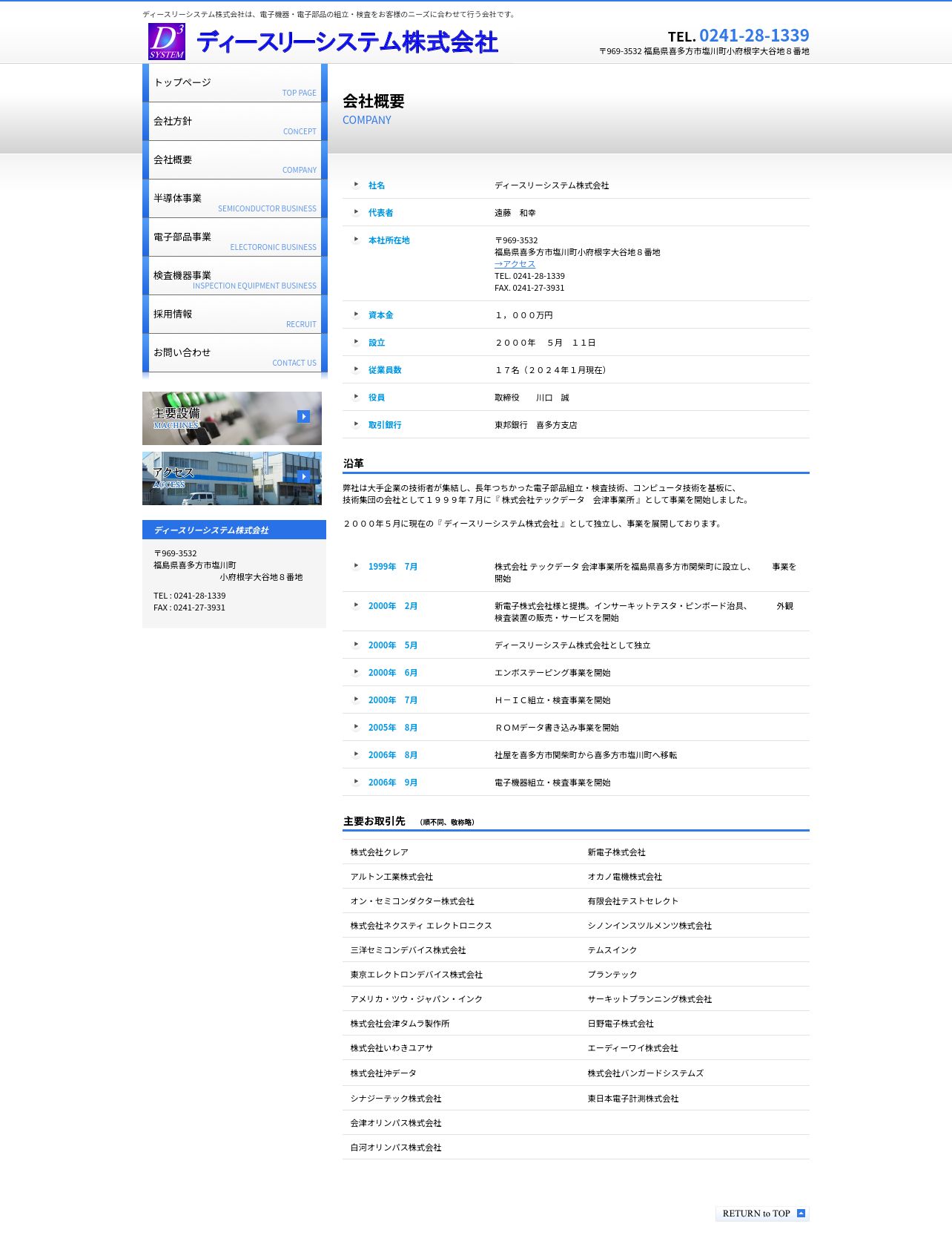The width and height of the screenshot is (952, 1241).
Task: Click the エンボステーピング事業を開始 history entry
Action: 552,673
